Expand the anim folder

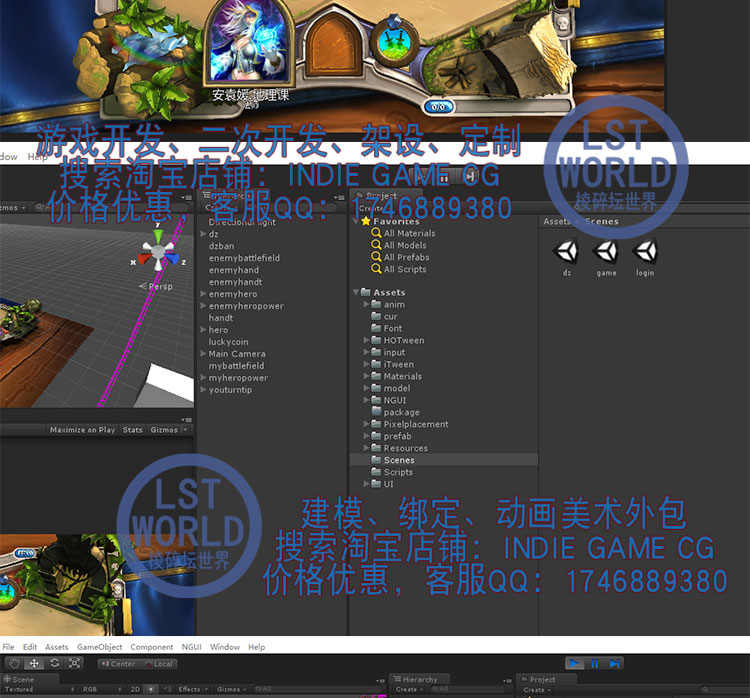coord(366,304)
